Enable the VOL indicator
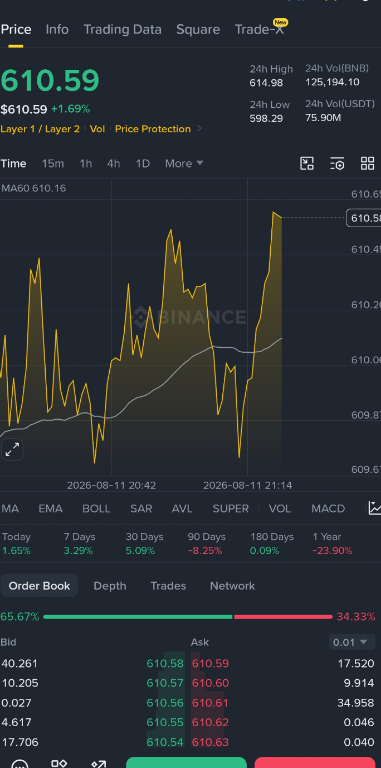This screenshot has height=768, width=381. [280, 508]
